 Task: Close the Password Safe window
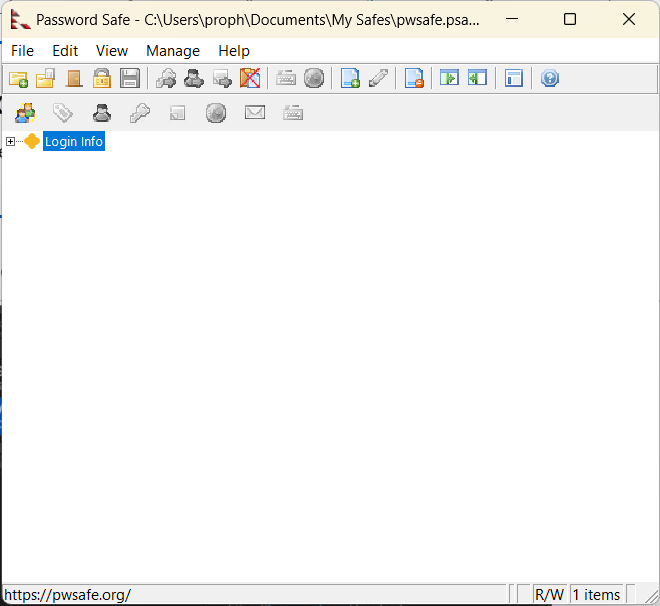[x=629, y=19]
